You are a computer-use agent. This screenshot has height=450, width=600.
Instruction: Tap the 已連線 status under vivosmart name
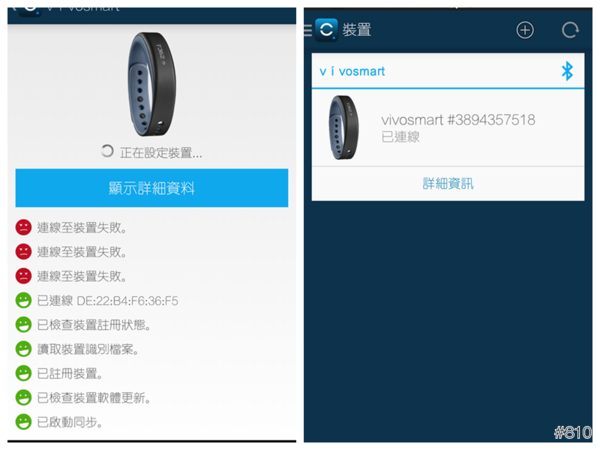click(400, 137)
